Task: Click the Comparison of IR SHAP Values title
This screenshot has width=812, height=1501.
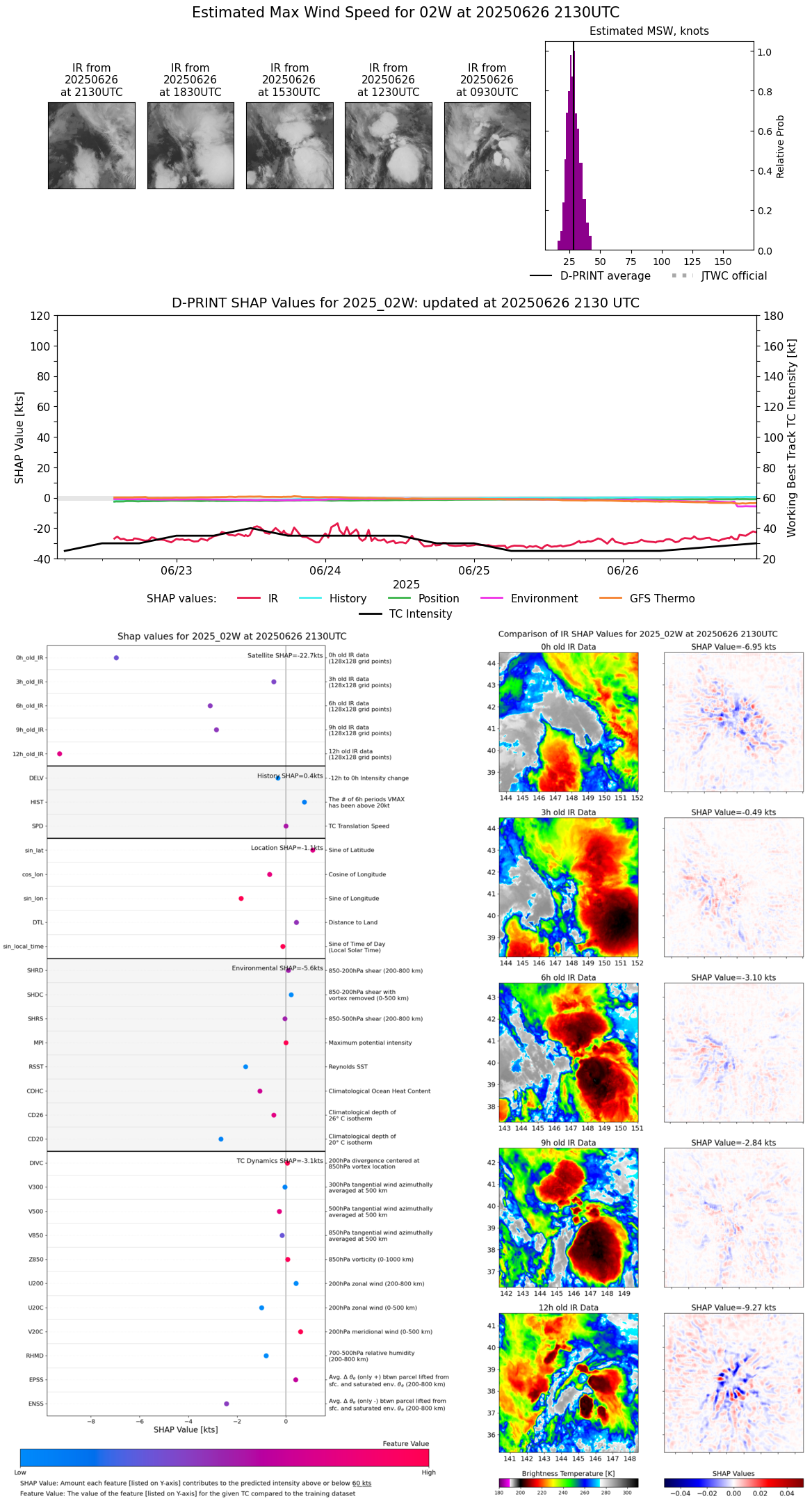Action: (638, 634)
